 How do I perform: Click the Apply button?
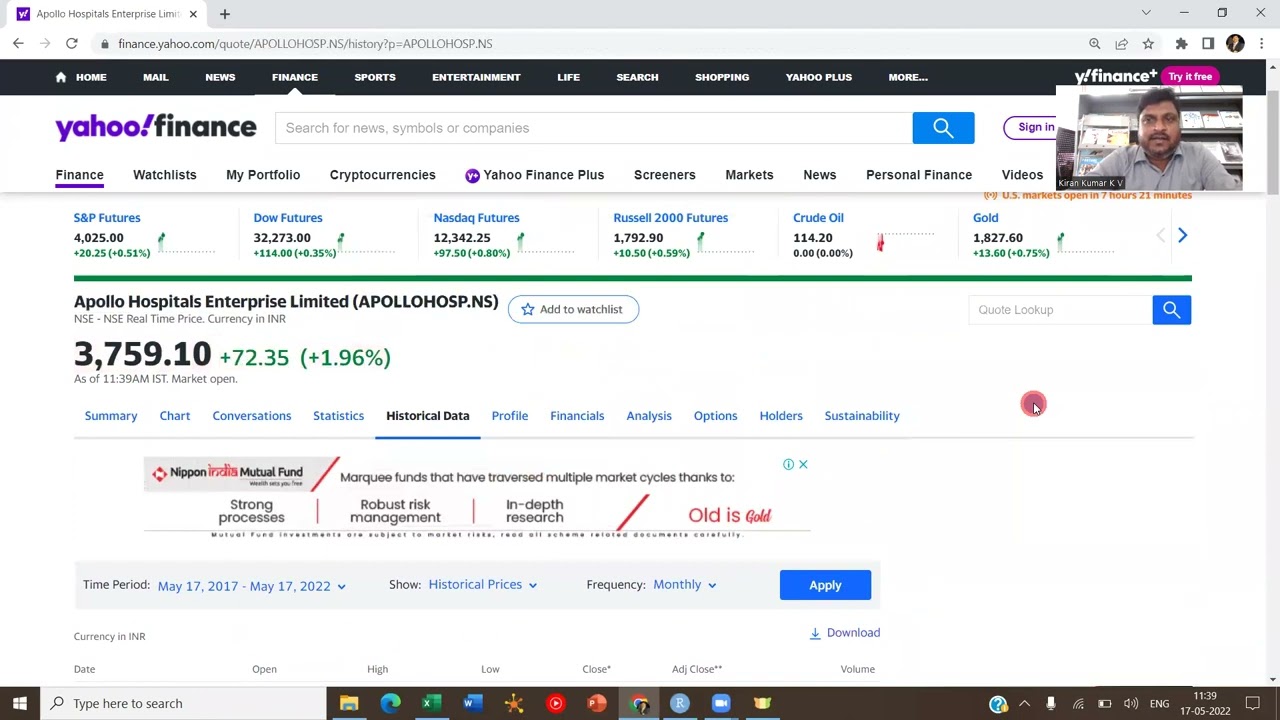tap(825, 585)
